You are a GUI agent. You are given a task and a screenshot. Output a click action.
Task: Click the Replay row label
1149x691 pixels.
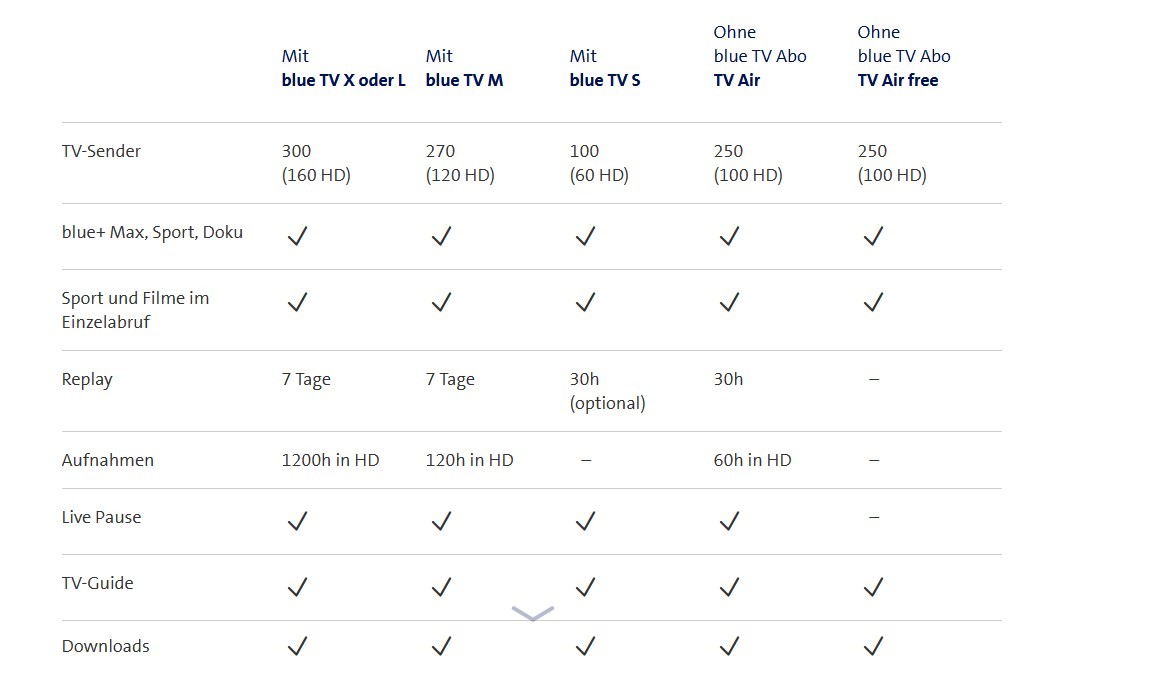tap(87, 380)
